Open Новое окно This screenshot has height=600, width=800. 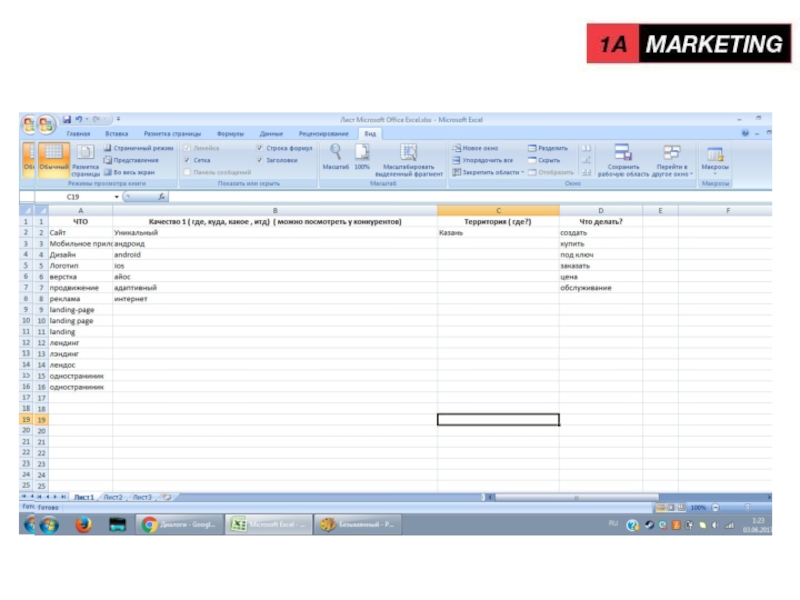(476, 148)
